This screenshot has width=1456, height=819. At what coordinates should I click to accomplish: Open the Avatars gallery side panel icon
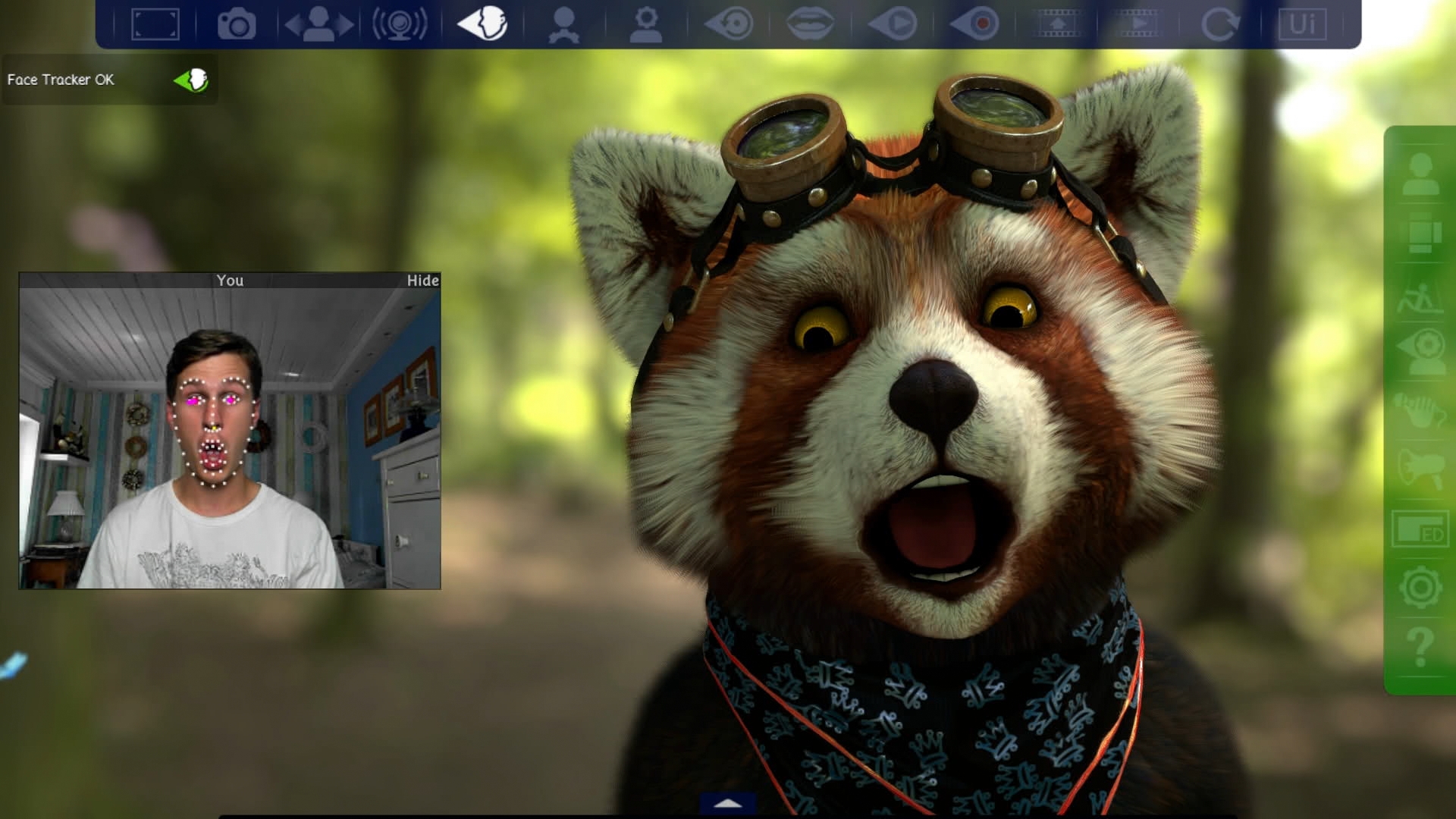point(1420,174)
